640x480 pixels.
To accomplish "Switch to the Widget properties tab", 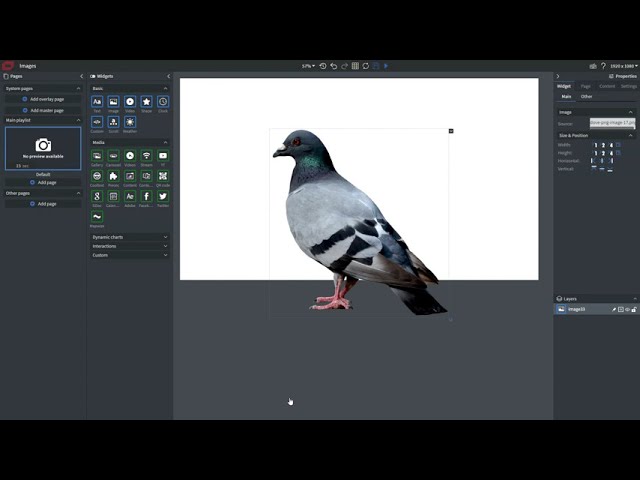I will (564, 86).
